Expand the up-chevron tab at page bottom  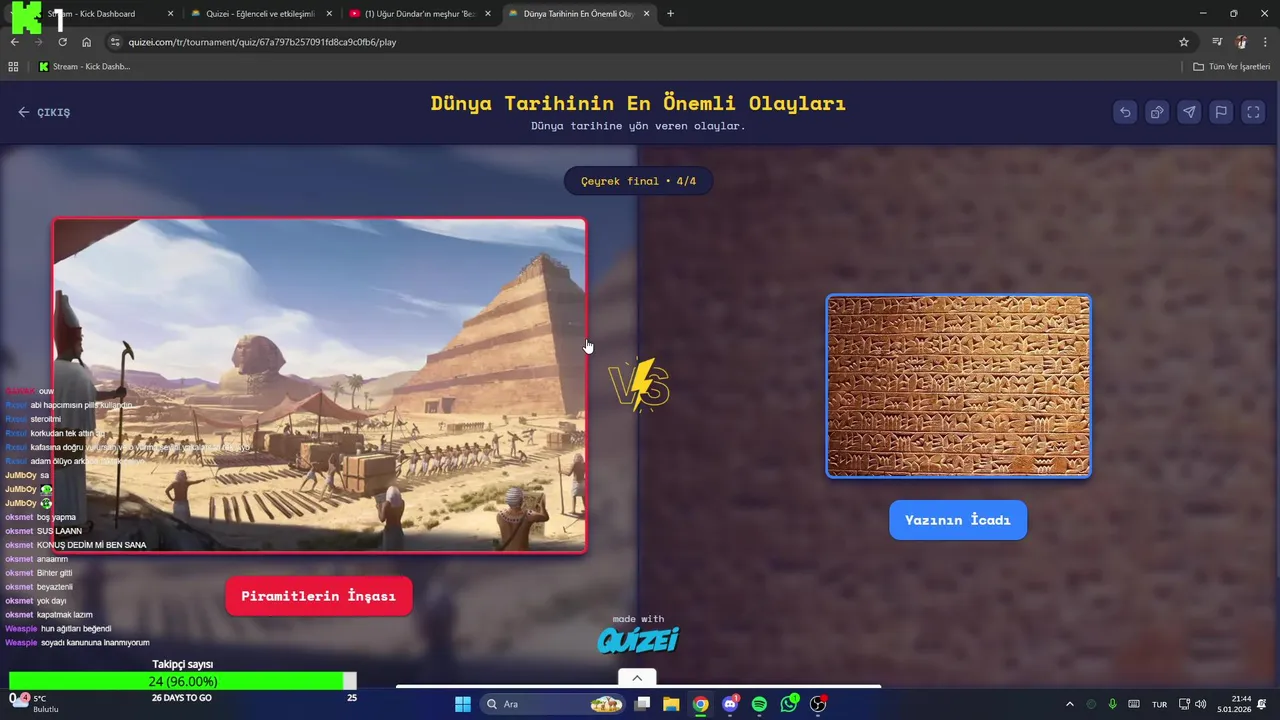[x=637, y=678]
